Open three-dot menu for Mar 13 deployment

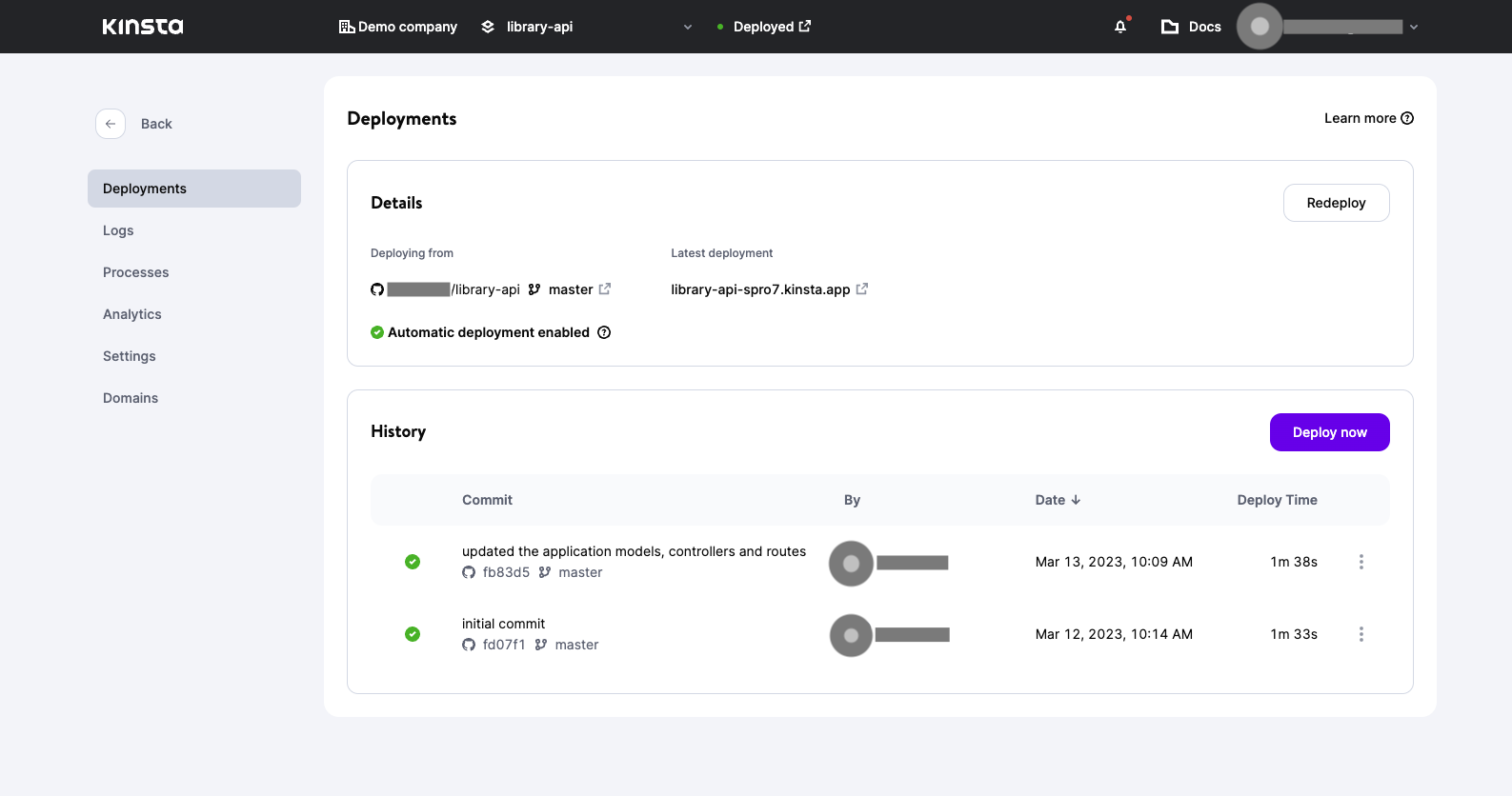coord(1361,562)
